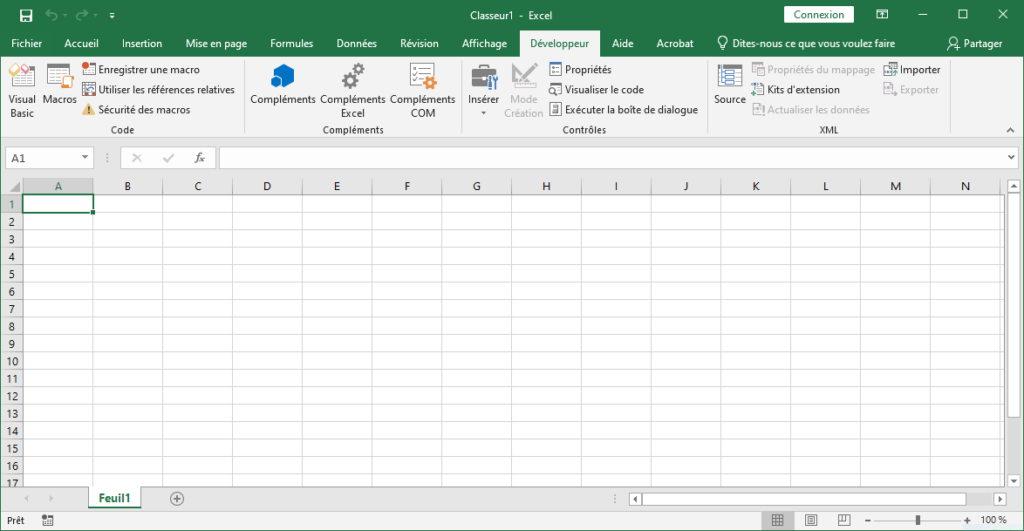The height and width of the screenshot is (531, 1024).
Task: Click Enregistrer une macro
Action: tap(141, 69)
